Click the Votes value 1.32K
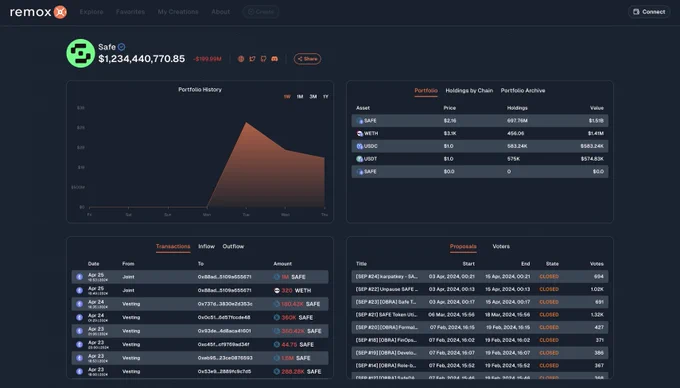This screenshot has width=680, height=388. pos(597,315)
